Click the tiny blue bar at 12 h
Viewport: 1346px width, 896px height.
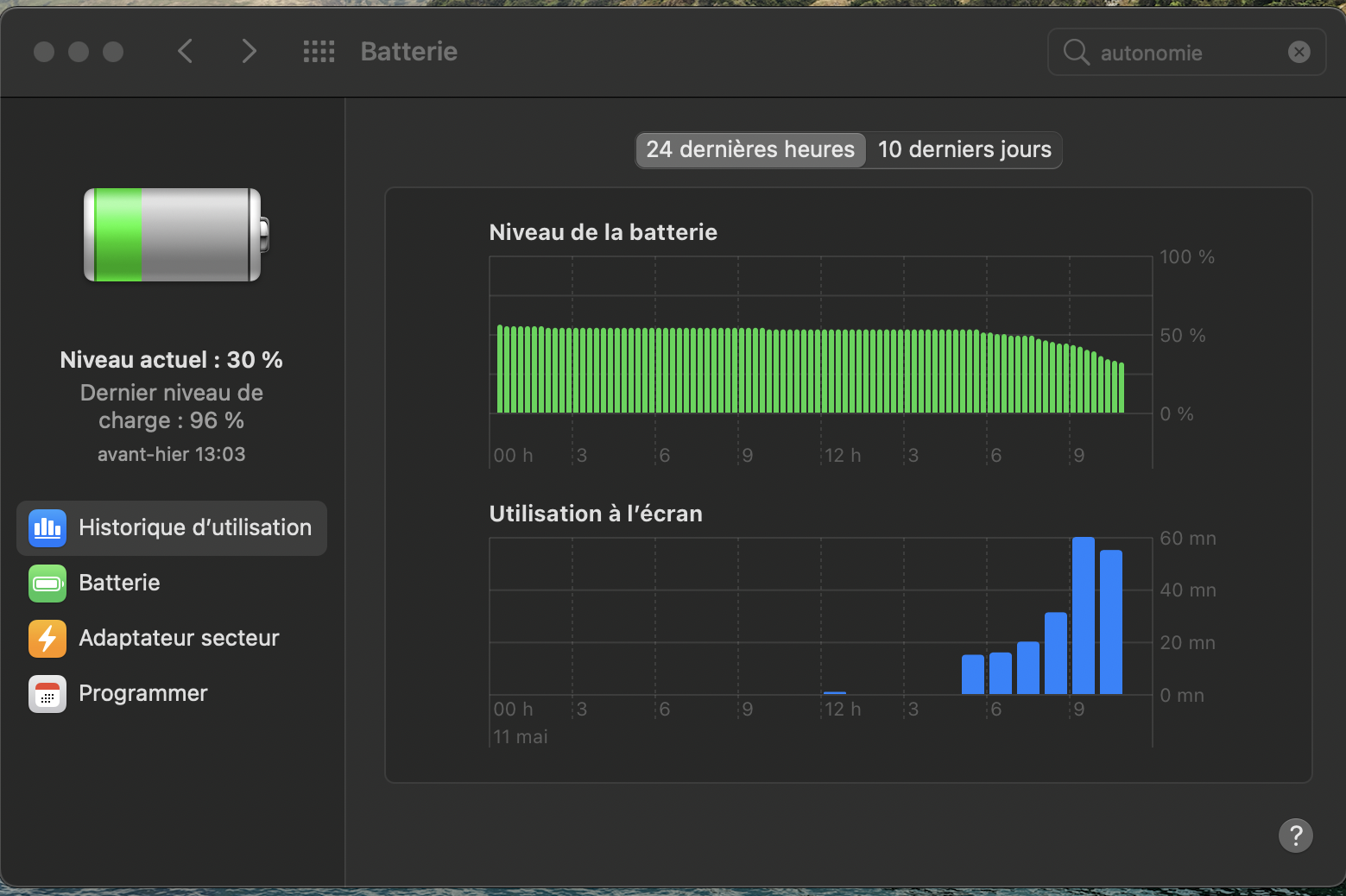click(x=835, y=692)
